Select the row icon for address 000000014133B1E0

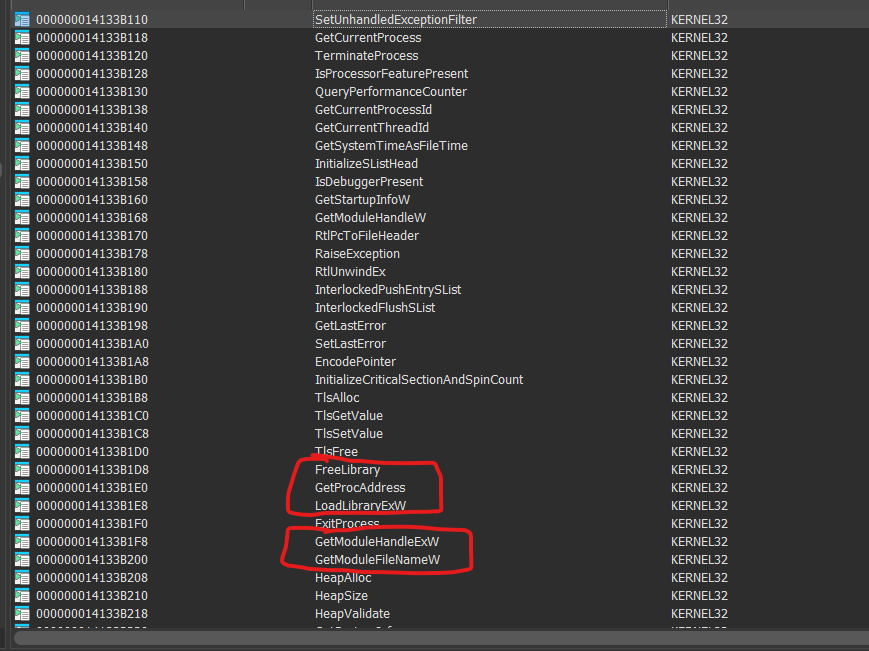pyautogui.click(x=22, y=487)
